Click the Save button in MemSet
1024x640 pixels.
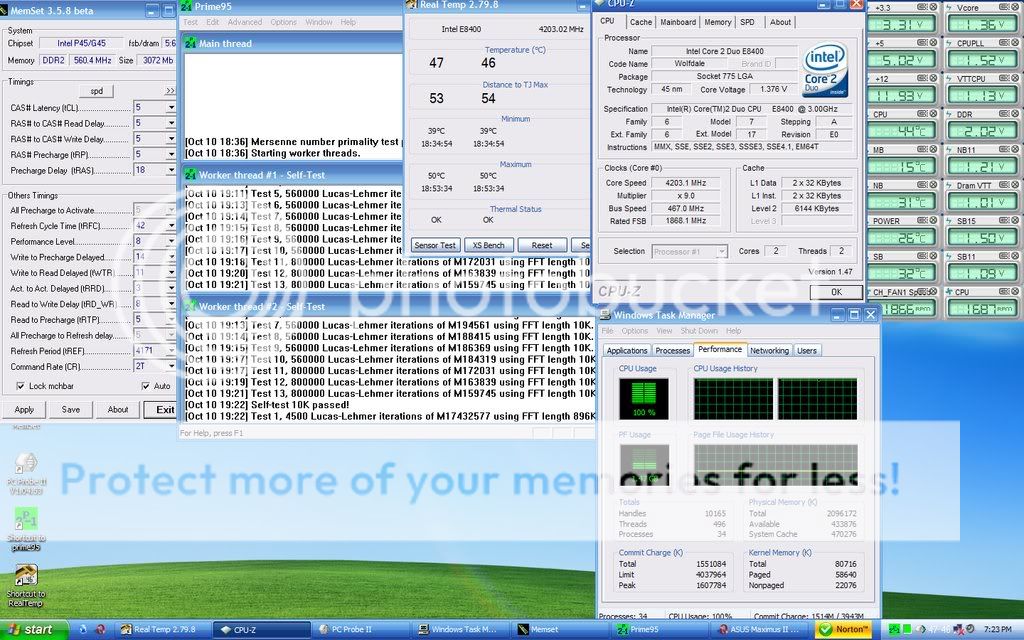(71, 409)
